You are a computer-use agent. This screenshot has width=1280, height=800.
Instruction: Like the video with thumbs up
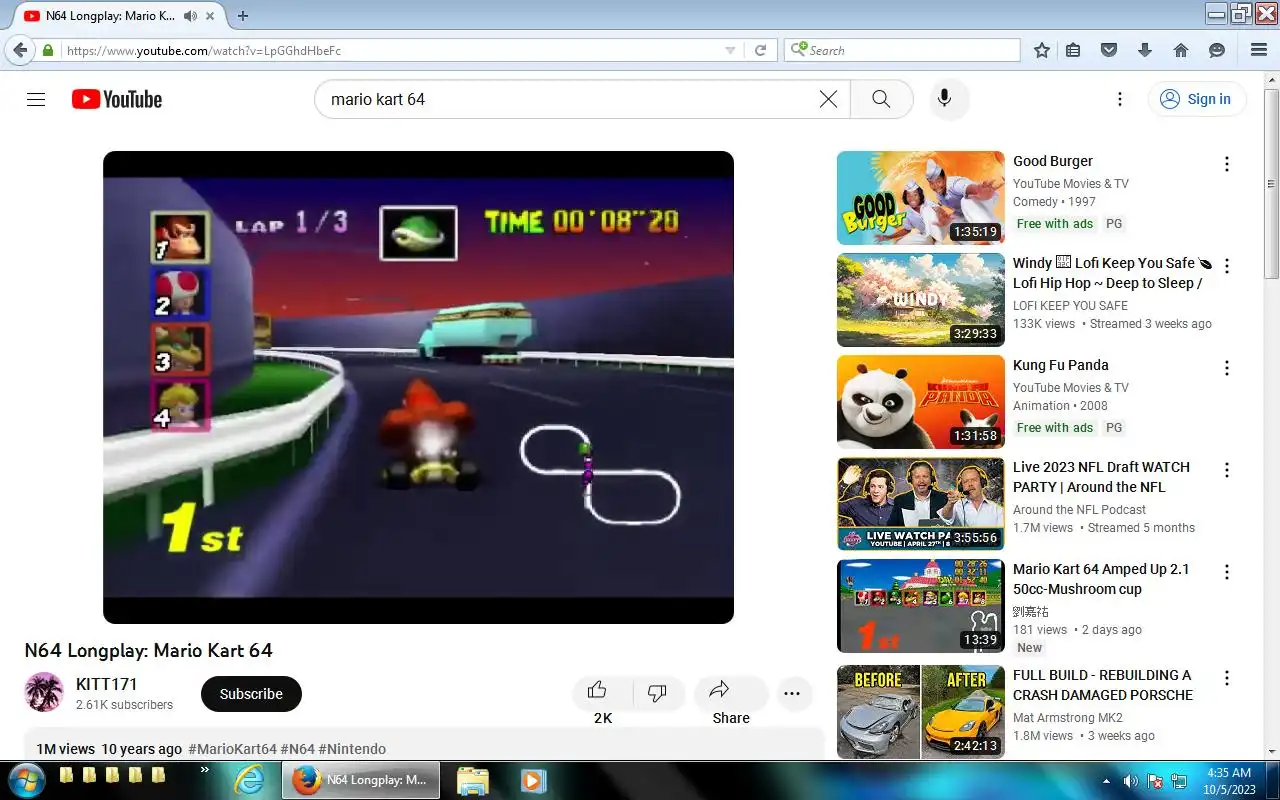click(x=597, y=691)
